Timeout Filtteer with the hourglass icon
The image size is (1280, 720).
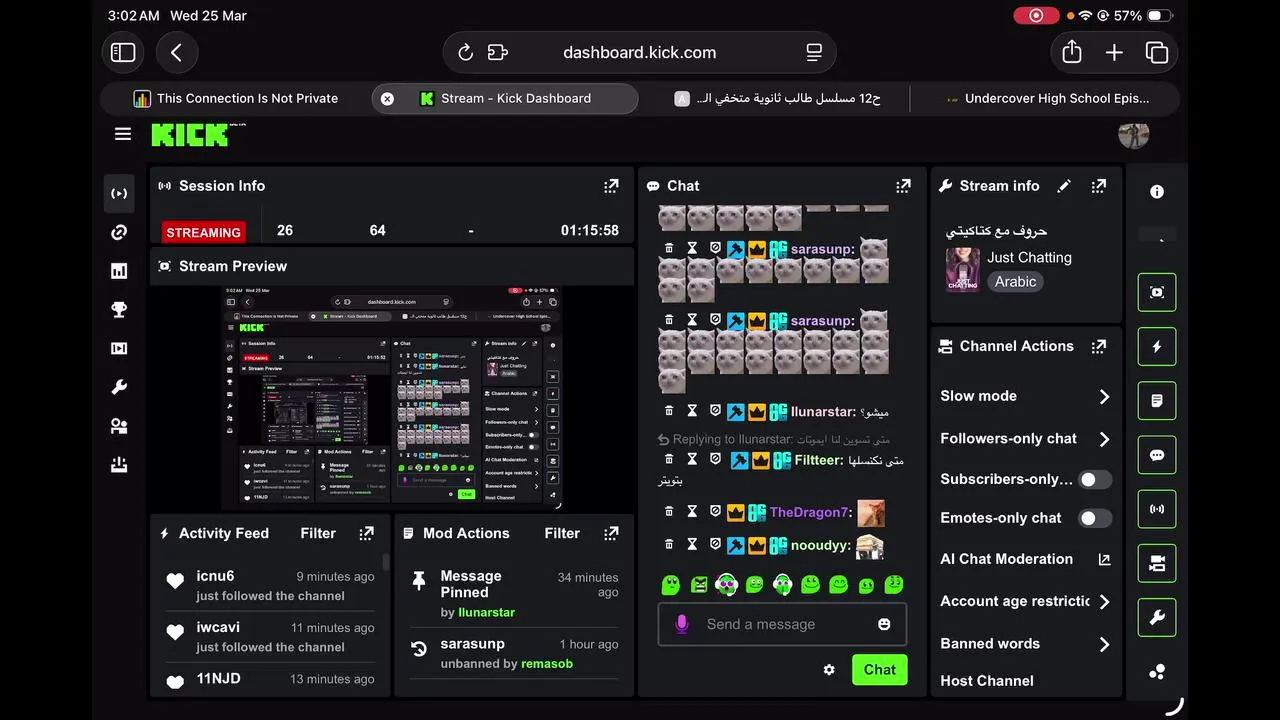[692, 460]
